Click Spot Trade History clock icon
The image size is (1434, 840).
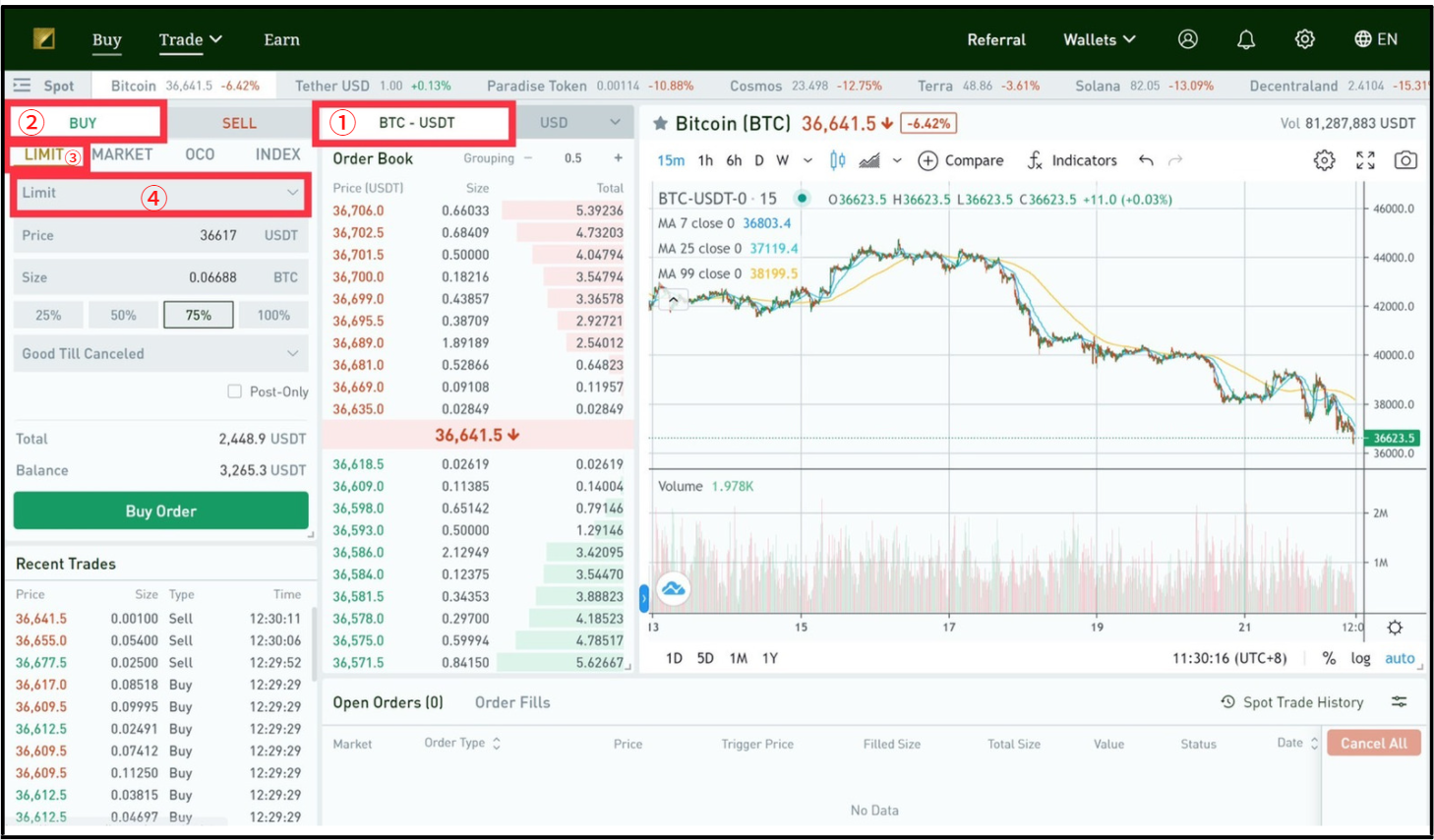[1228, 702]
